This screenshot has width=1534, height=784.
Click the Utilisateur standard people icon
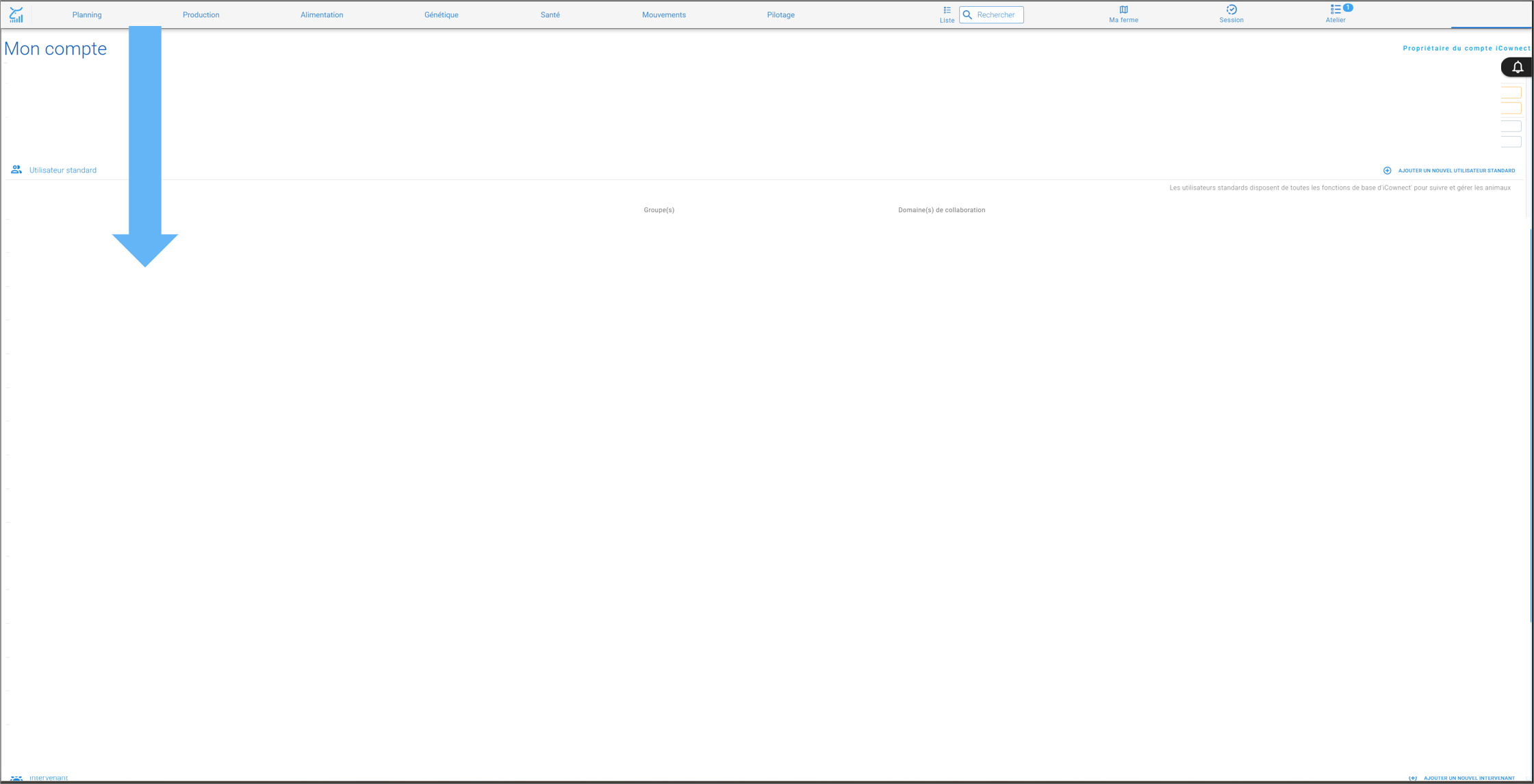click(x=16, y=170)
